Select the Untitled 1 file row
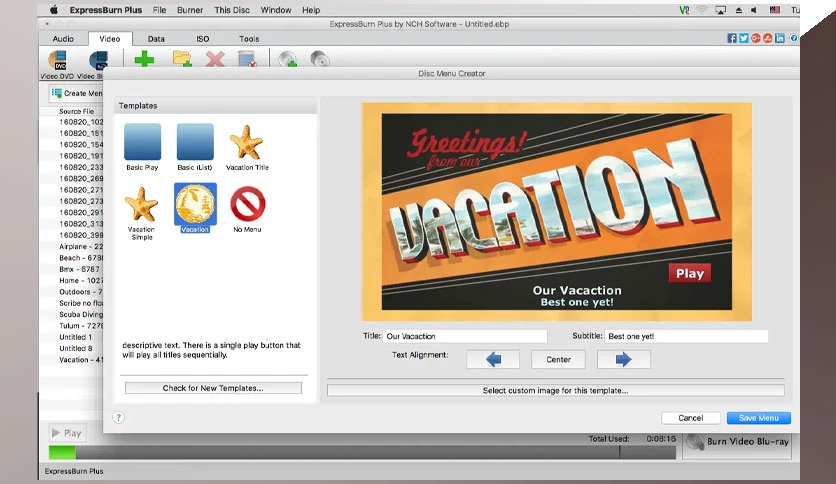Viewport: 836px width, 484px height. pos(71,337)
